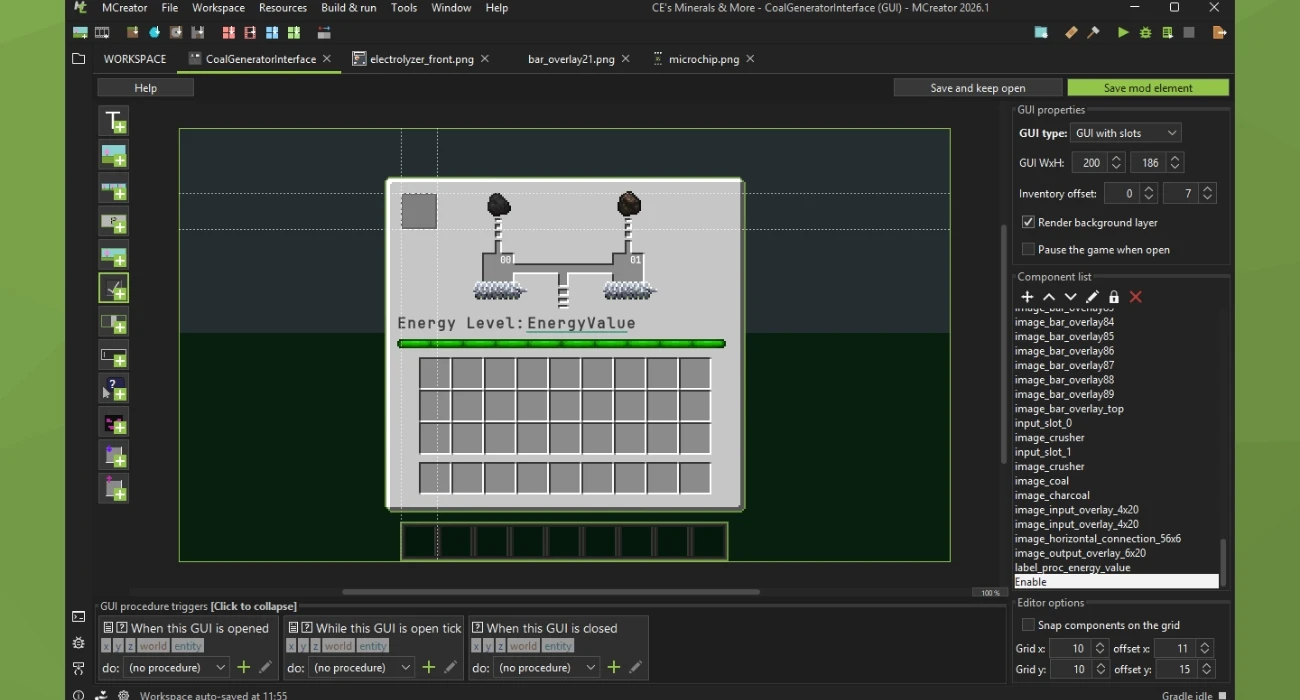Select the add entity model tool
The width and height of the screenshot is (1300, 700).
(x=114, y=422)
